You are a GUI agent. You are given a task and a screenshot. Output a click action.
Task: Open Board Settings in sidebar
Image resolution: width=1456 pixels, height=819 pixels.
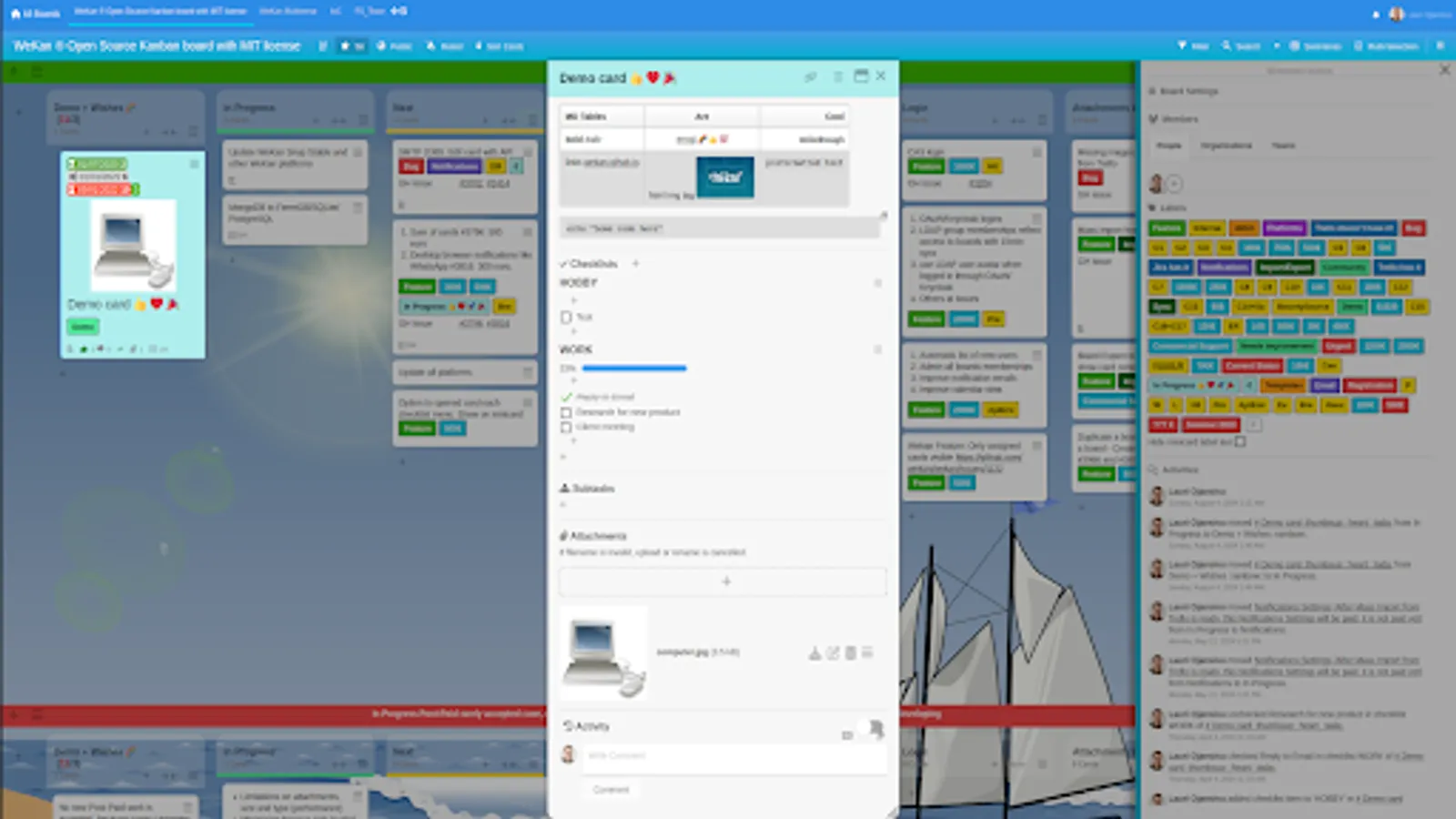point(1183,91)
